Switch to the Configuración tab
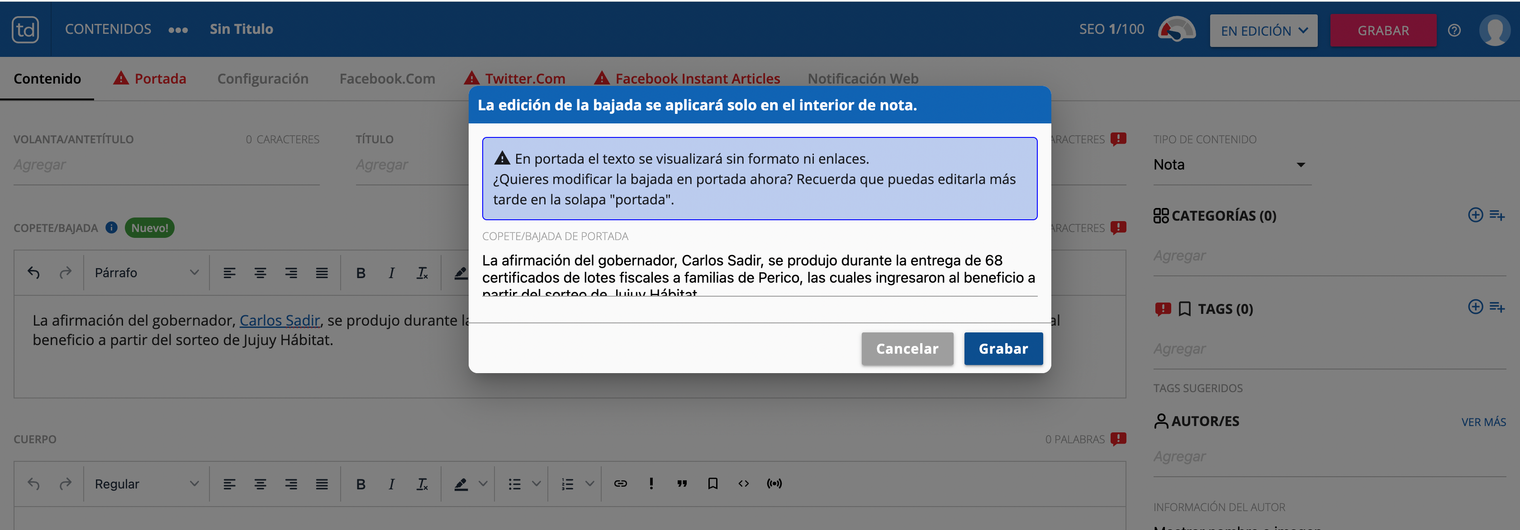The width and height of the screenshot is (1520, 530). tap(263, 78)
